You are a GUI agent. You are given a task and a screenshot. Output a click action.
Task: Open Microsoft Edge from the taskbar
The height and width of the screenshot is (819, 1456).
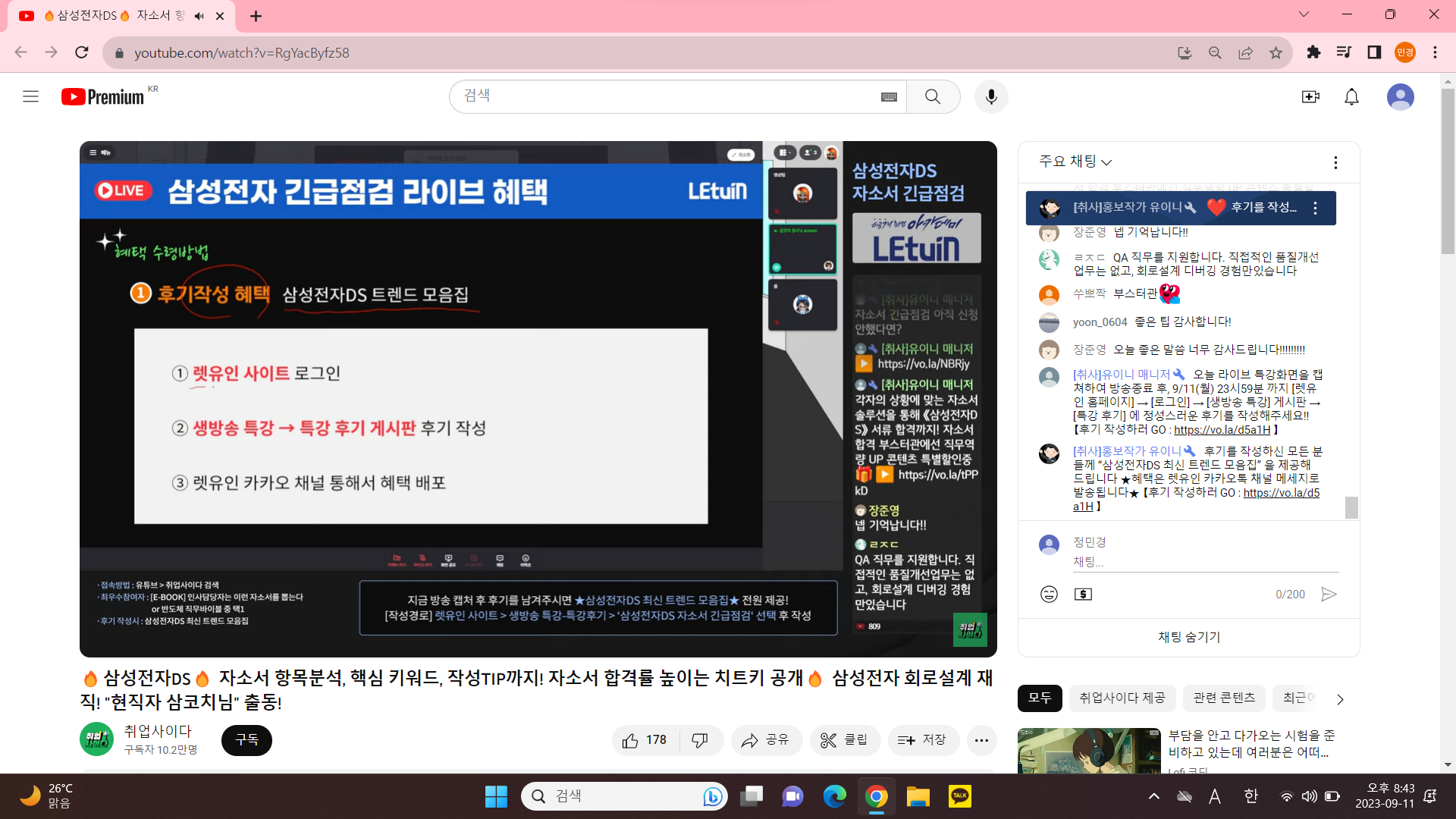click(x=834, y=796)
